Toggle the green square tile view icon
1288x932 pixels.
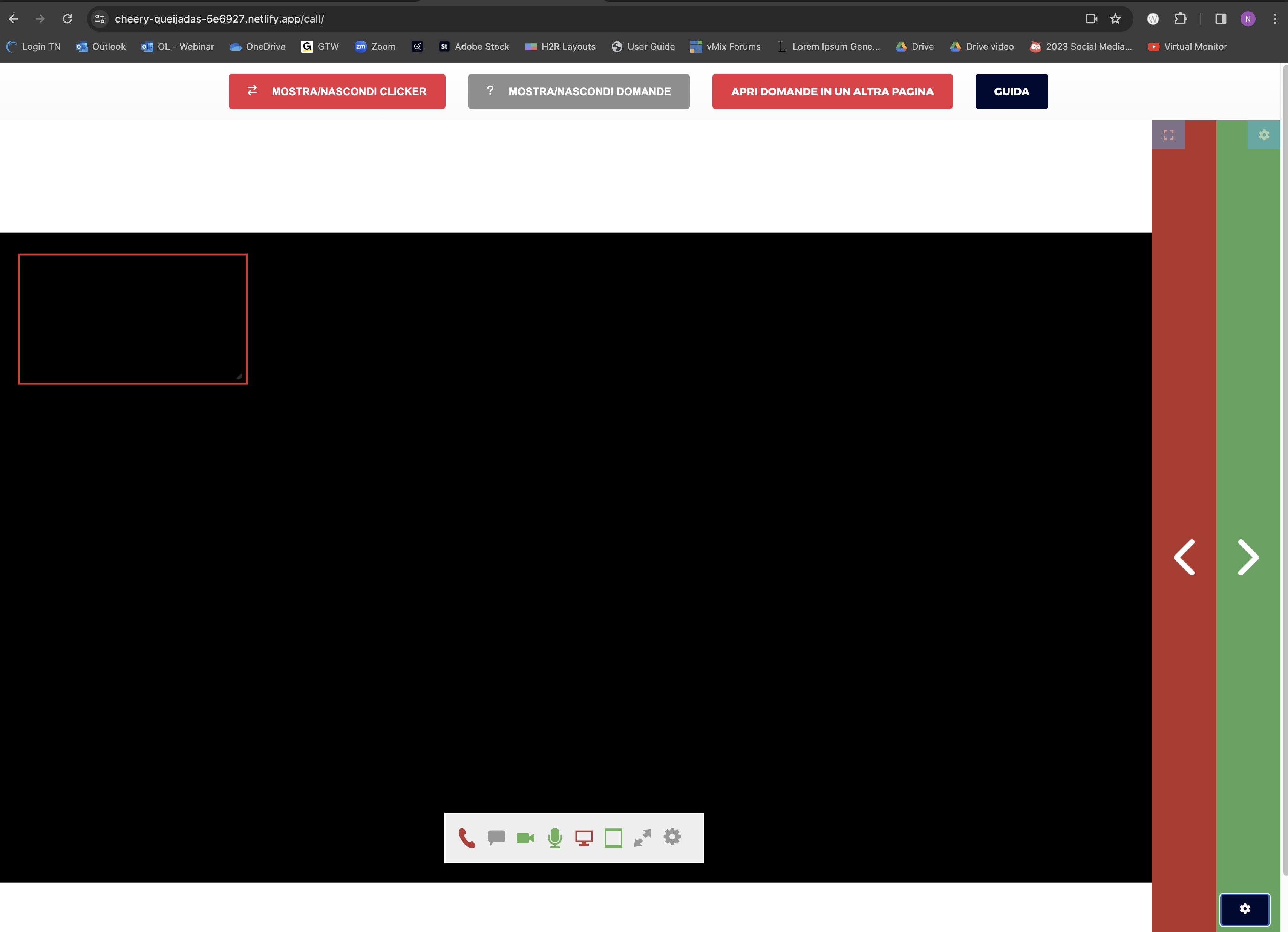click(x=613, y=838)
